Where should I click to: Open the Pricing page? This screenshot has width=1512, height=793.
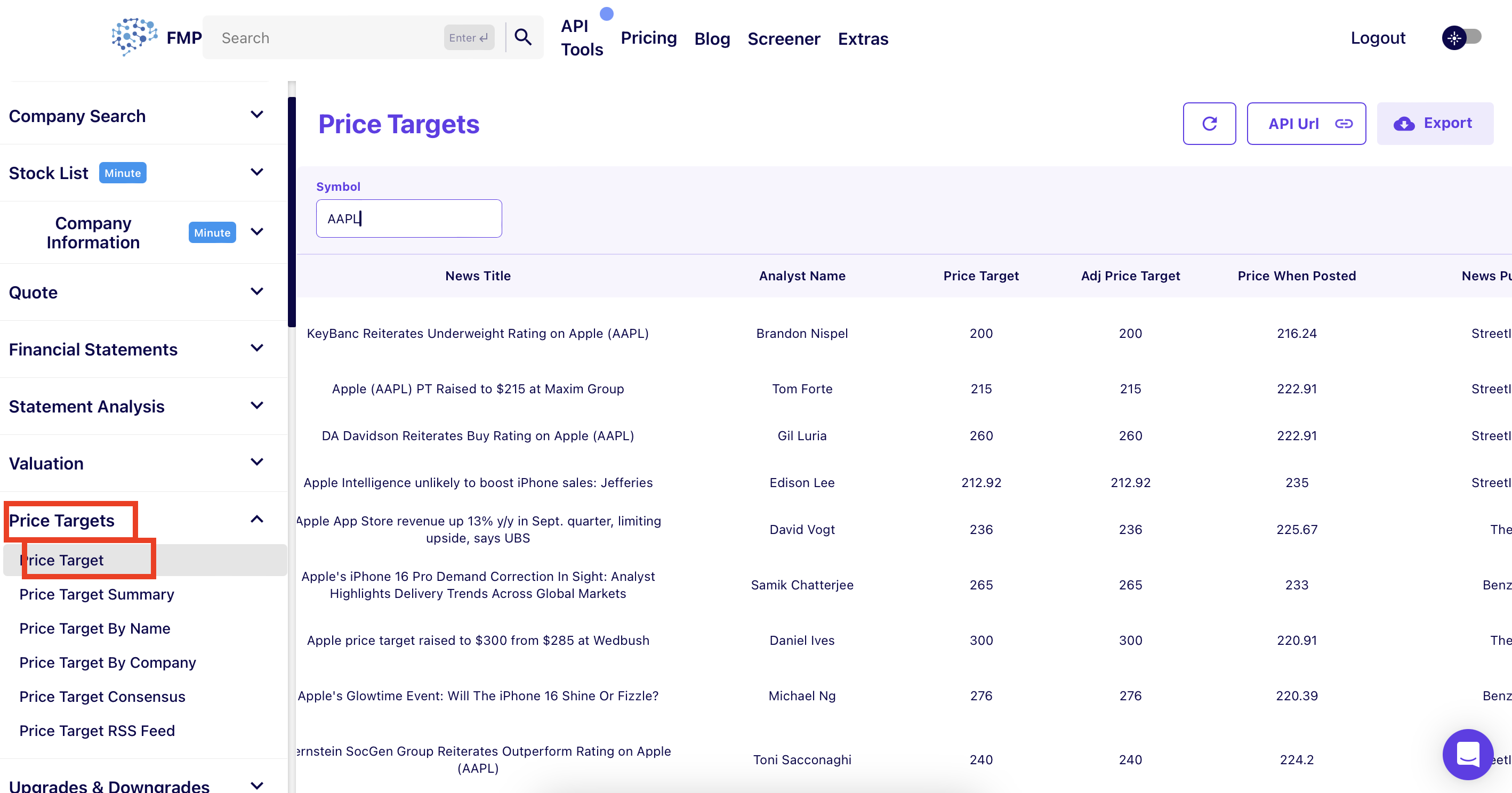pos(649,38)
